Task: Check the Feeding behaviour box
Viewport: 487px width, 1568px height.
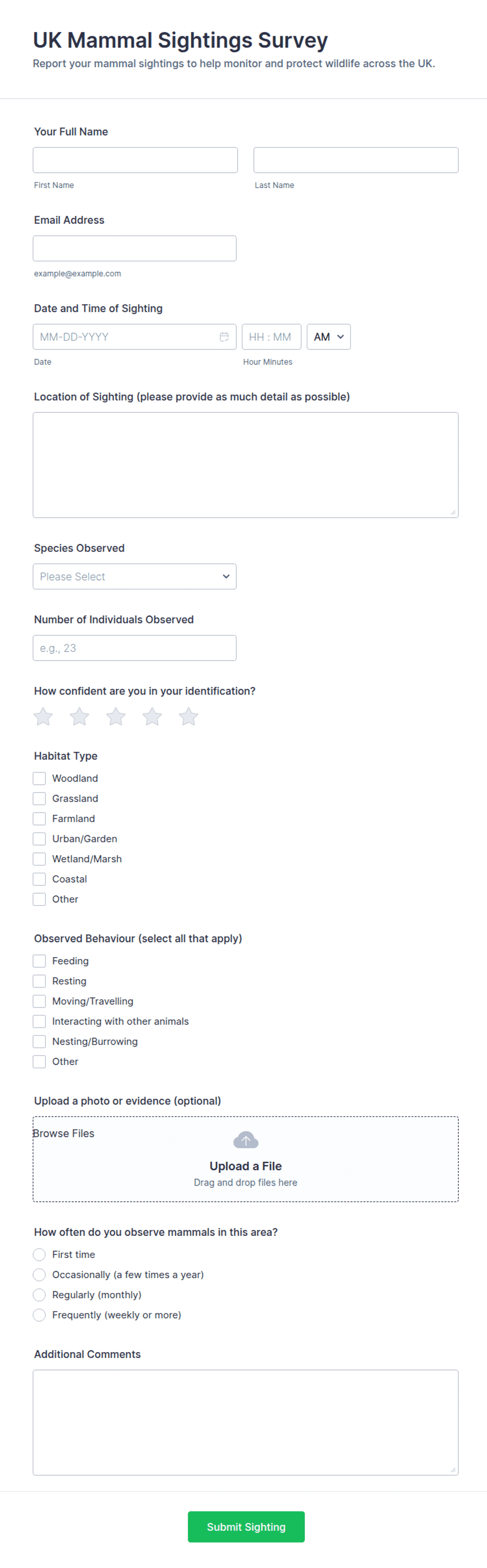Action: tap(40, 961)
